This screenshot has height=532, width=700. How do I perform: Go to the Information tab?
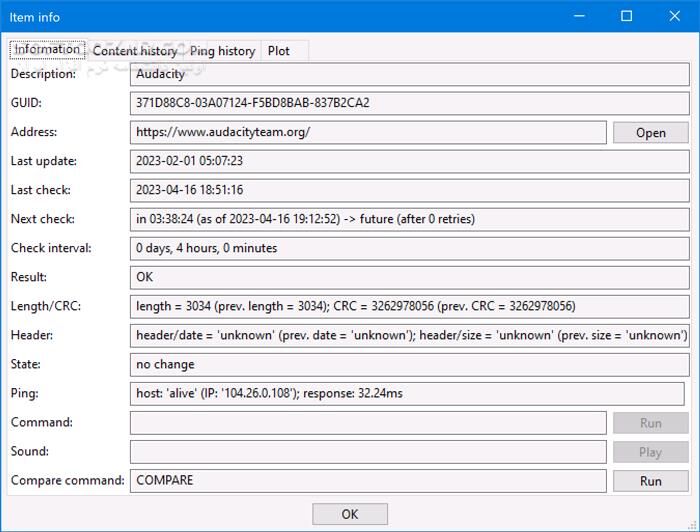47,49
